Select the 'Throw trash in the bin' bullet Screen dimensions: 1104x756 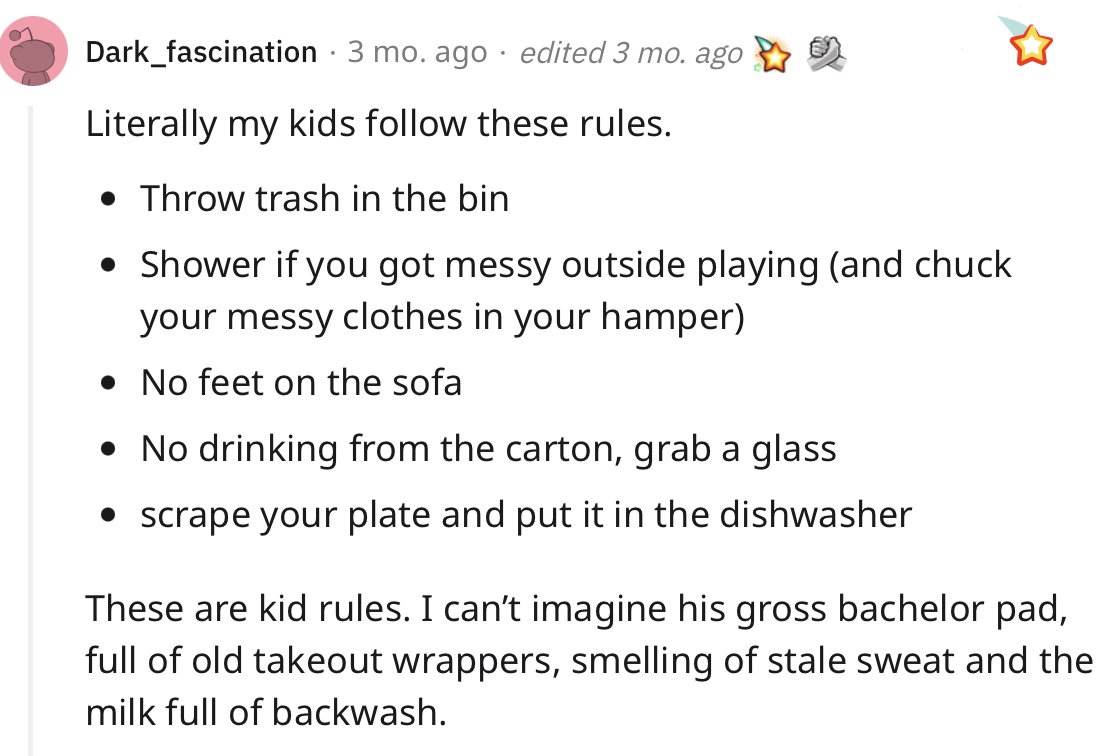325,199
